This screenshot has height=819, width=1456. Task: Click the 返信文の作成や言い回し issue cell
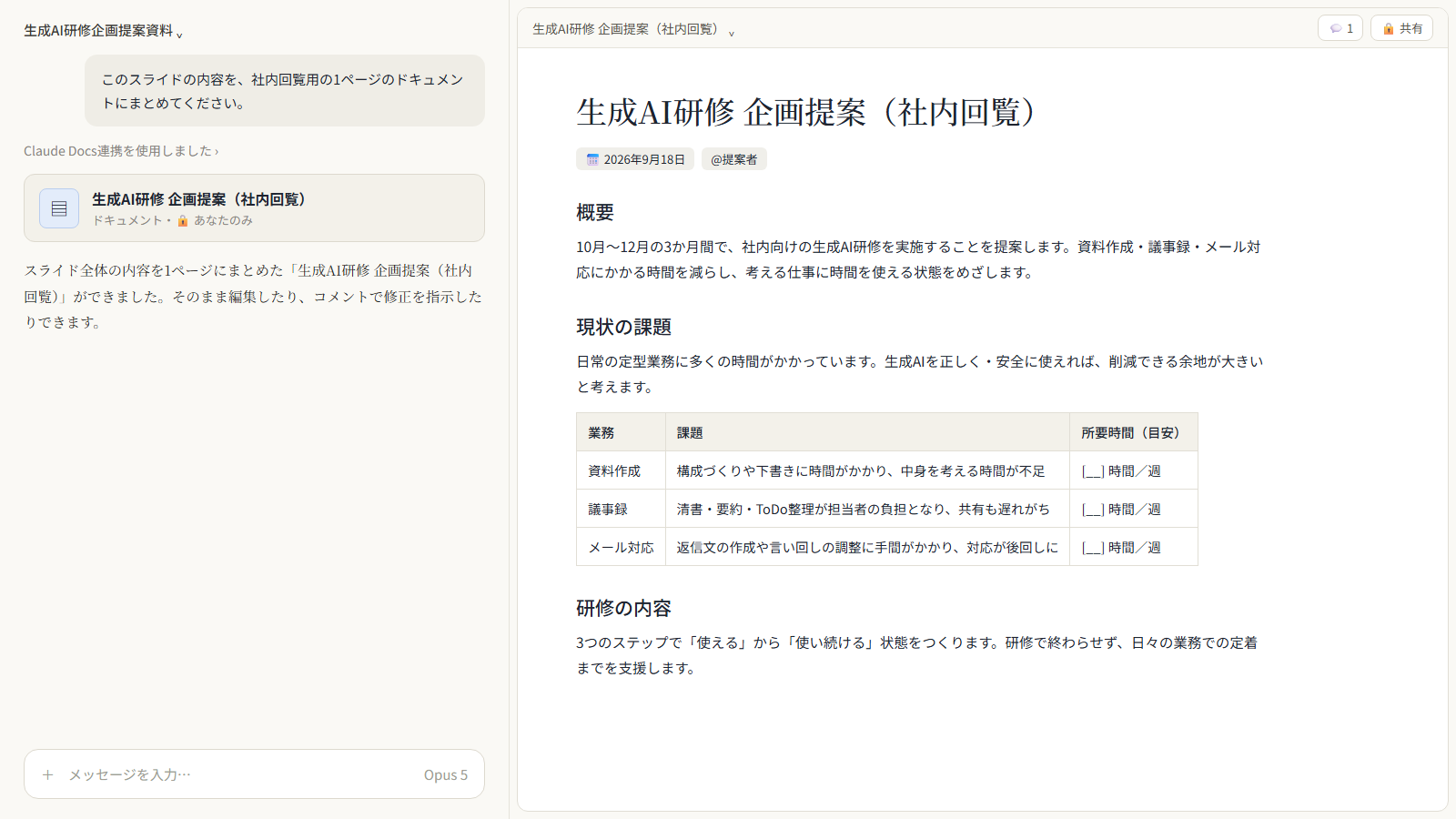(x=867, y=547)
